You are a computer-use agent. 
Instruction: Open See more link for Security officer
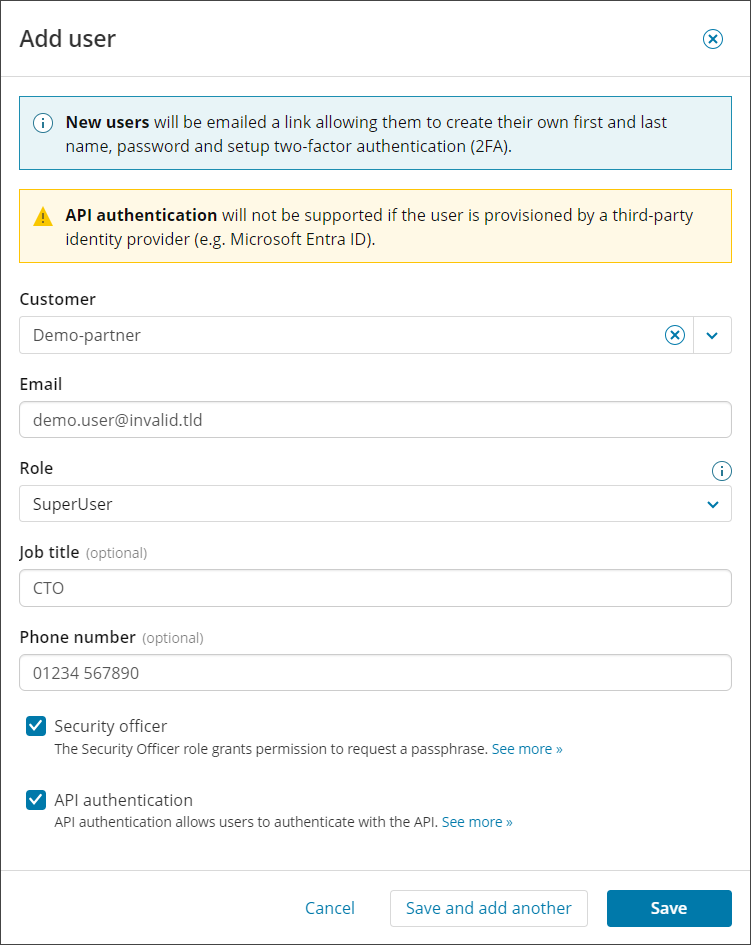[527, 749]
